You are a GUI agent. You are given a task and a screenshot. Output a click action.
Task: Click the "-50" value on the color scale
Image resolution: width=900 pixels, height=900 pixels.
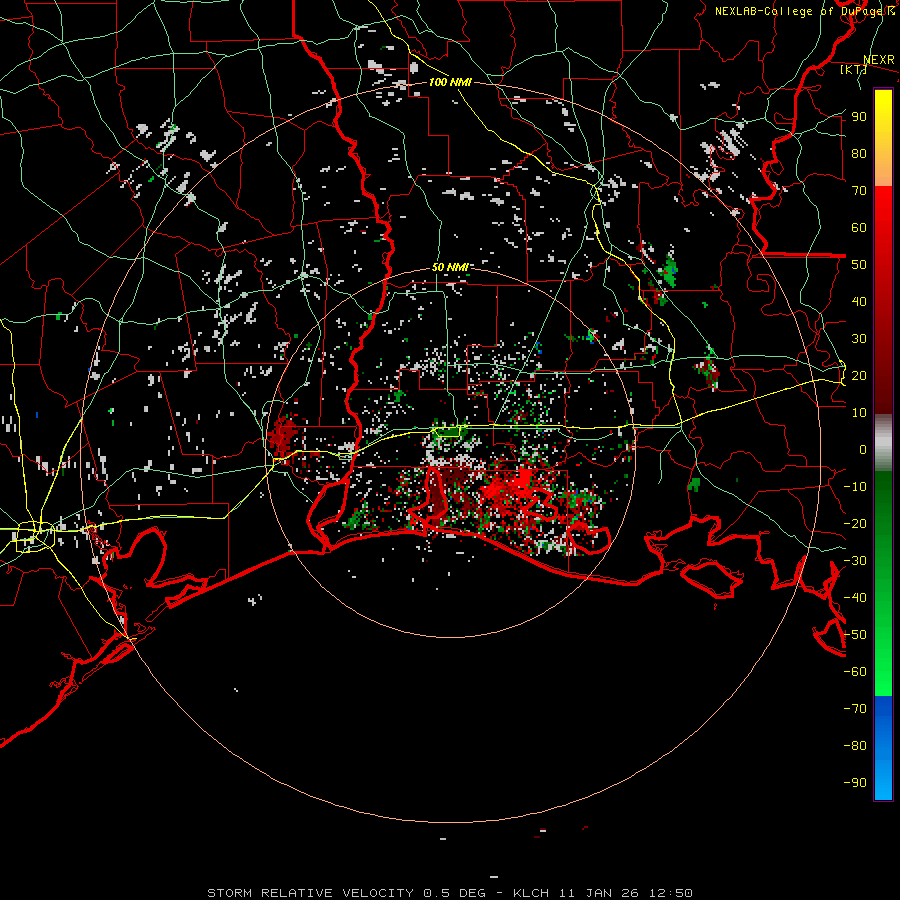point(855,635)
